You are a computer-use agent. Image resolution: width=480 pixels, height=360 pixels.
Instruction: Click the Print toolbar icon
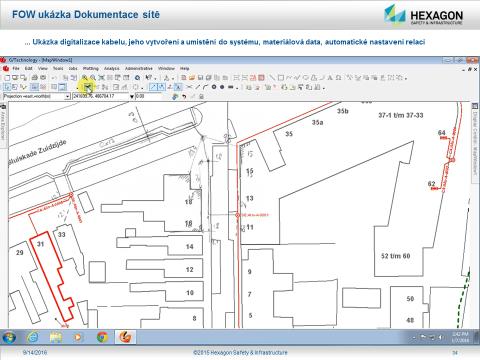click(34, 78)
